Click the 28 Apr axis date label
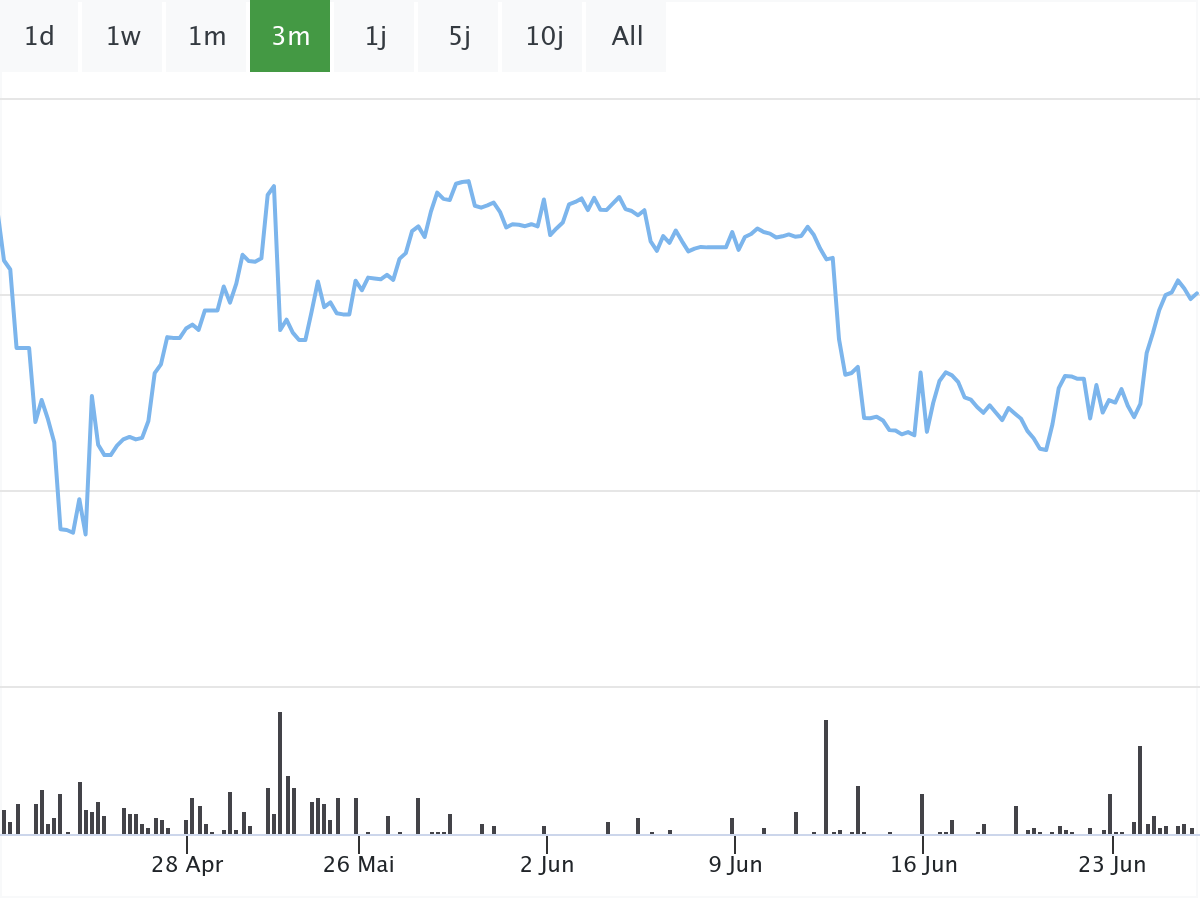The image size is (1200, 900). [187, 864]
